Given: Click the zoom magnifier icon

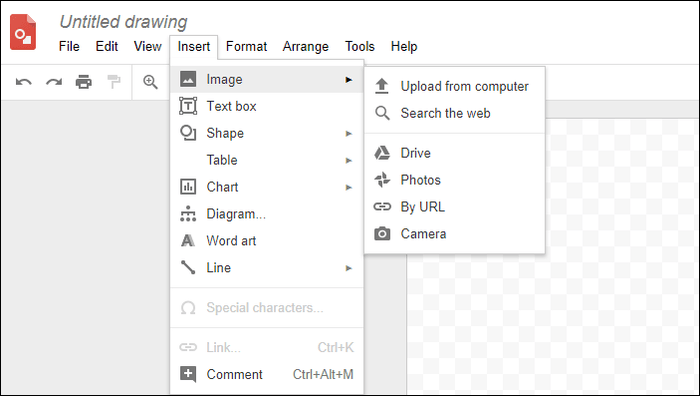Looking at the screenshot, I should pos(150,82).
